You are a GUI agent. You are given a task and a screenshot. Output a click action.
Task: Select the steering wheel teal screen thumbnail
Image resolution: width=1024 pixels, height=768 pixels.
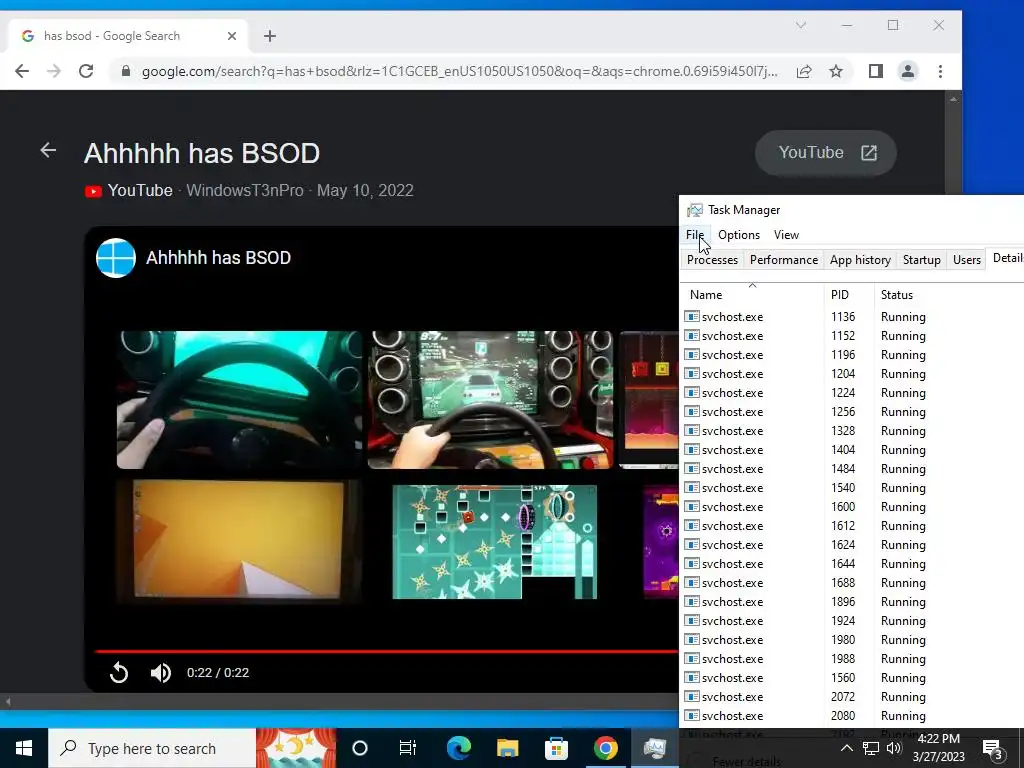[x=239, y=400]
